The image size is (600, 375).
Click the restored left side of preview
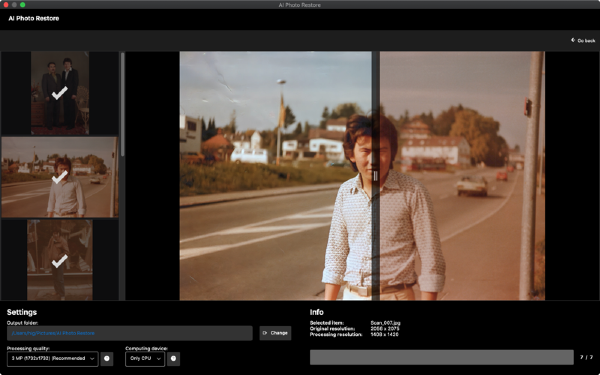click(276, 176)
